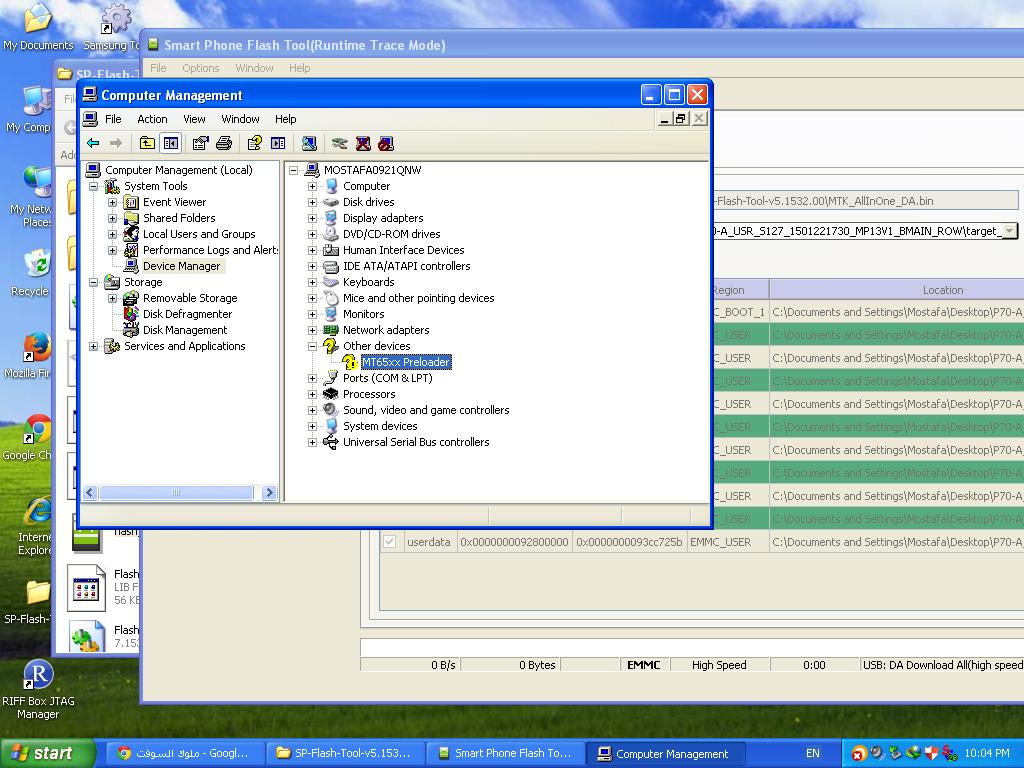1024x768 pixels.
Task: Toggle the userdata partition checkbox
Action: (x=389, y=542)
